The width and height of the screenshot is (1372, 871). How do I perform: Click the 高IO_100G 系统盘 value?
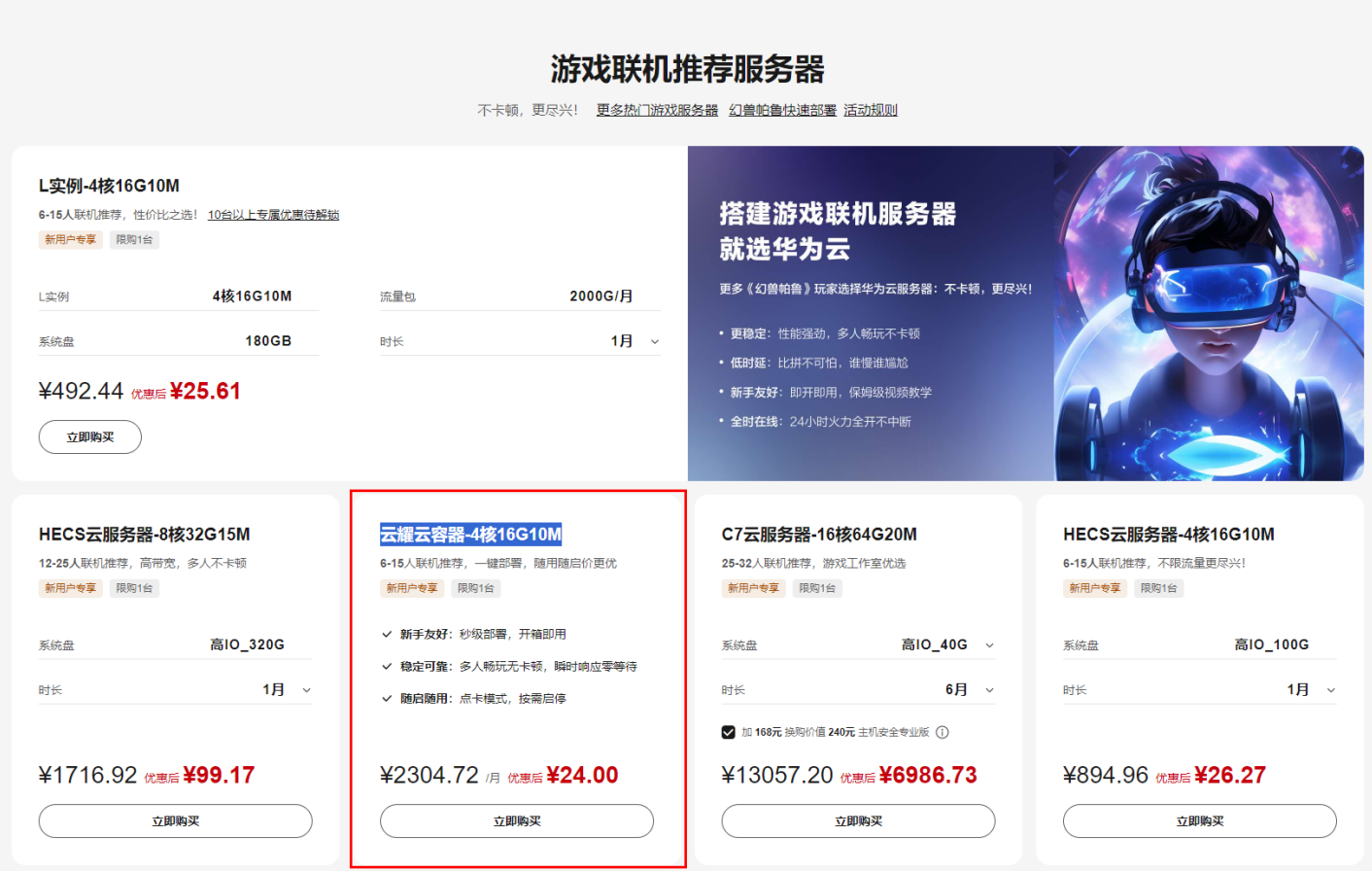tap(1272, 645)
